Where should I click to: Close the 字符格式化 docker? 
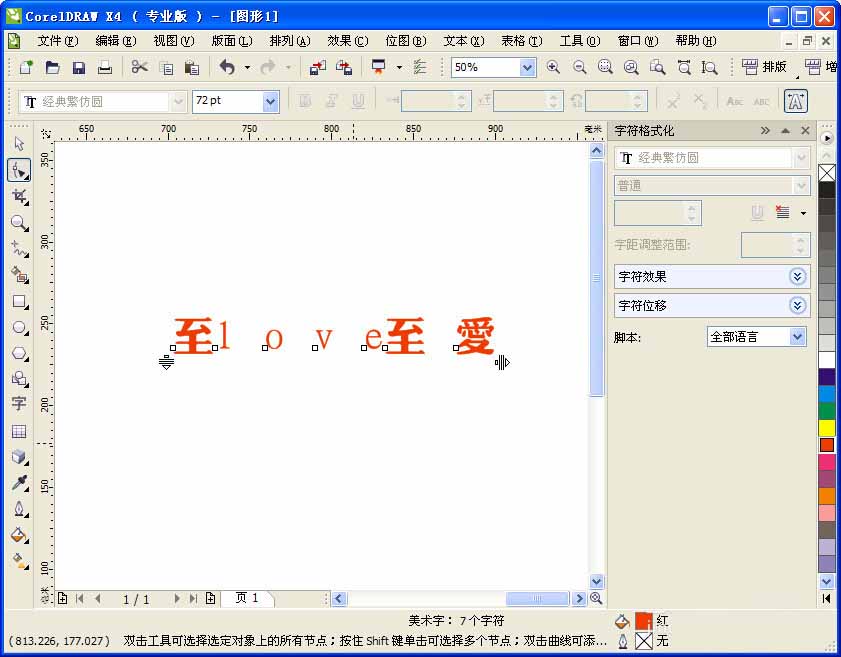click(x=805, y=130)
